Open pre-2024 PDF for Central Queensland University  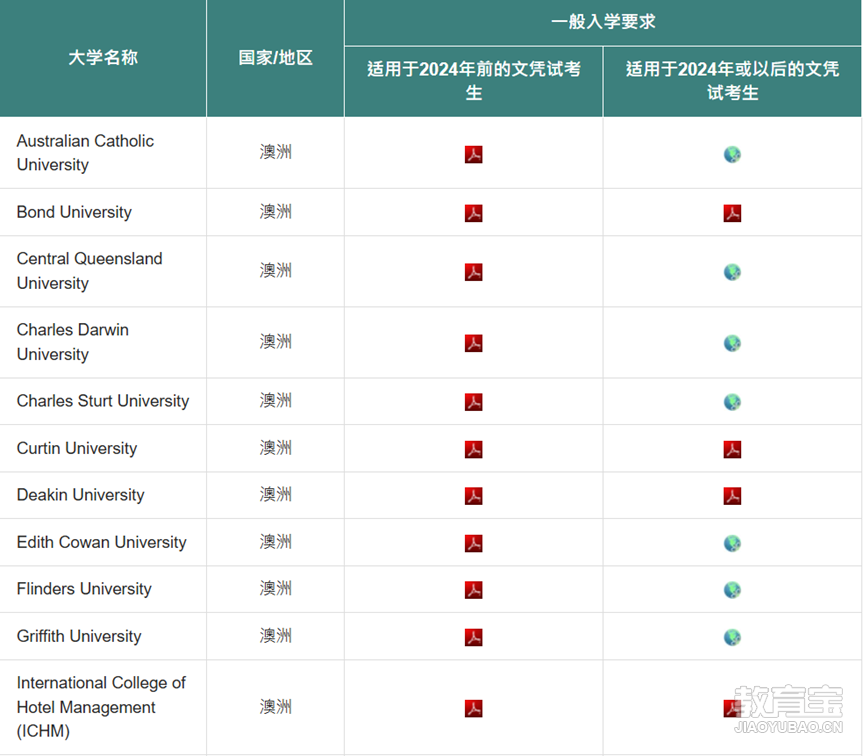click(473, 272)
